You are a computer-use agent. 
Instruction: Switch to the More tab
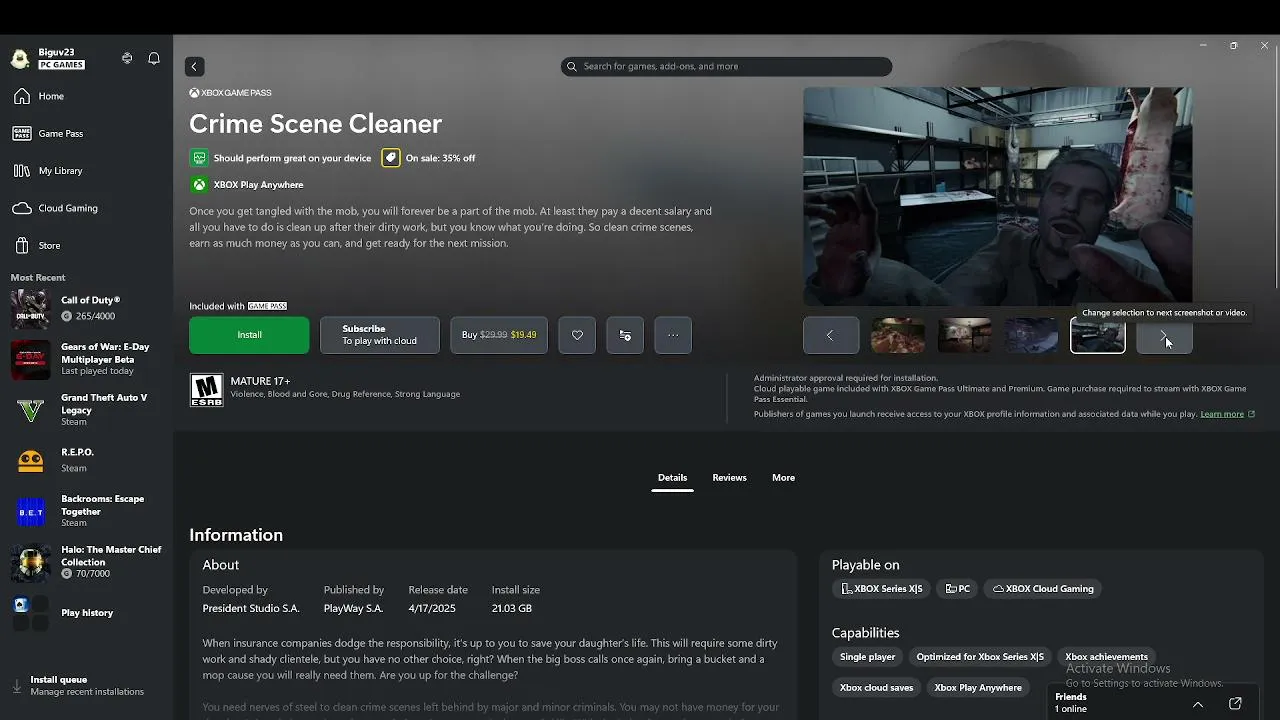click(783, 478)
